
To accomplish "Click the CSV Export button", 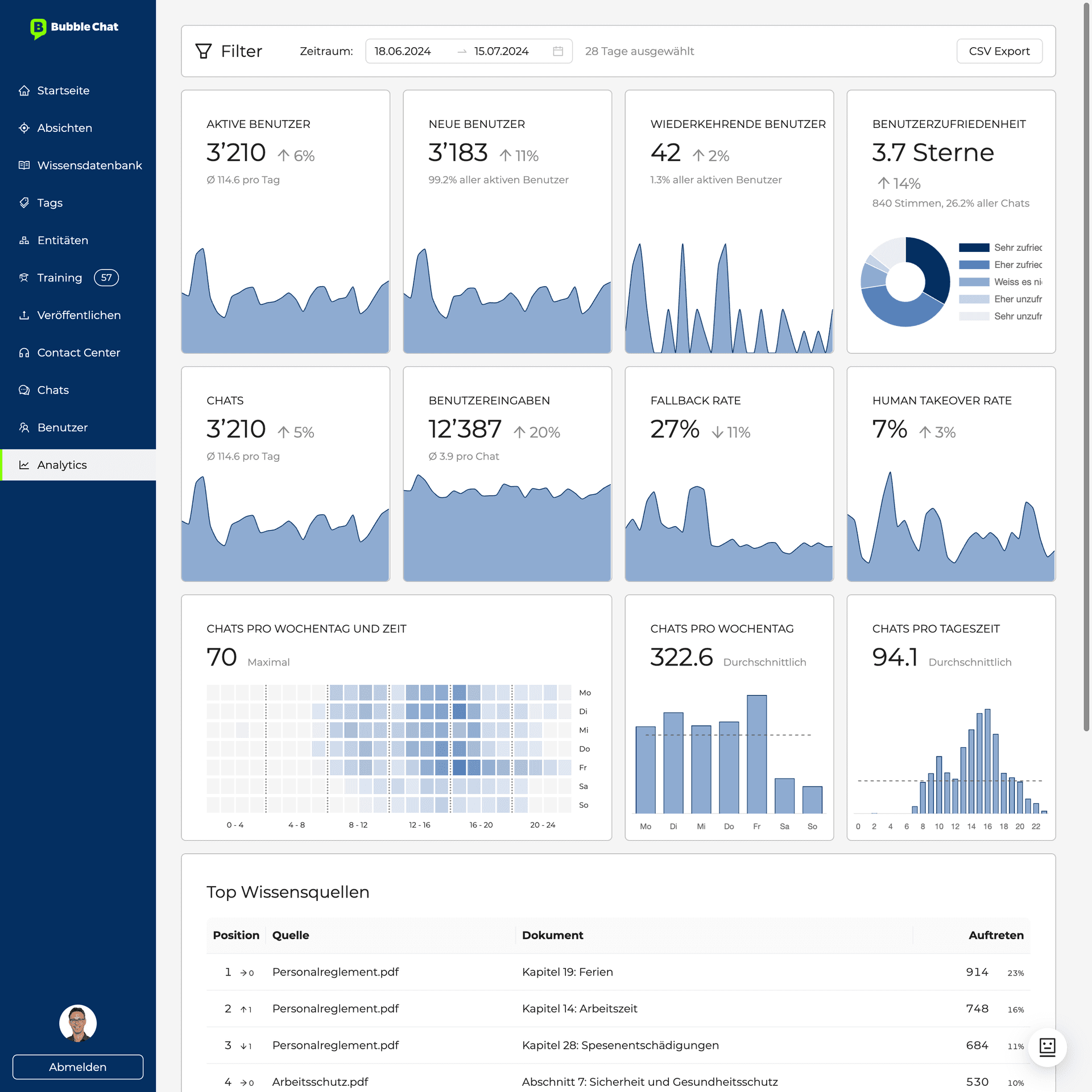I will pos(999,51).
